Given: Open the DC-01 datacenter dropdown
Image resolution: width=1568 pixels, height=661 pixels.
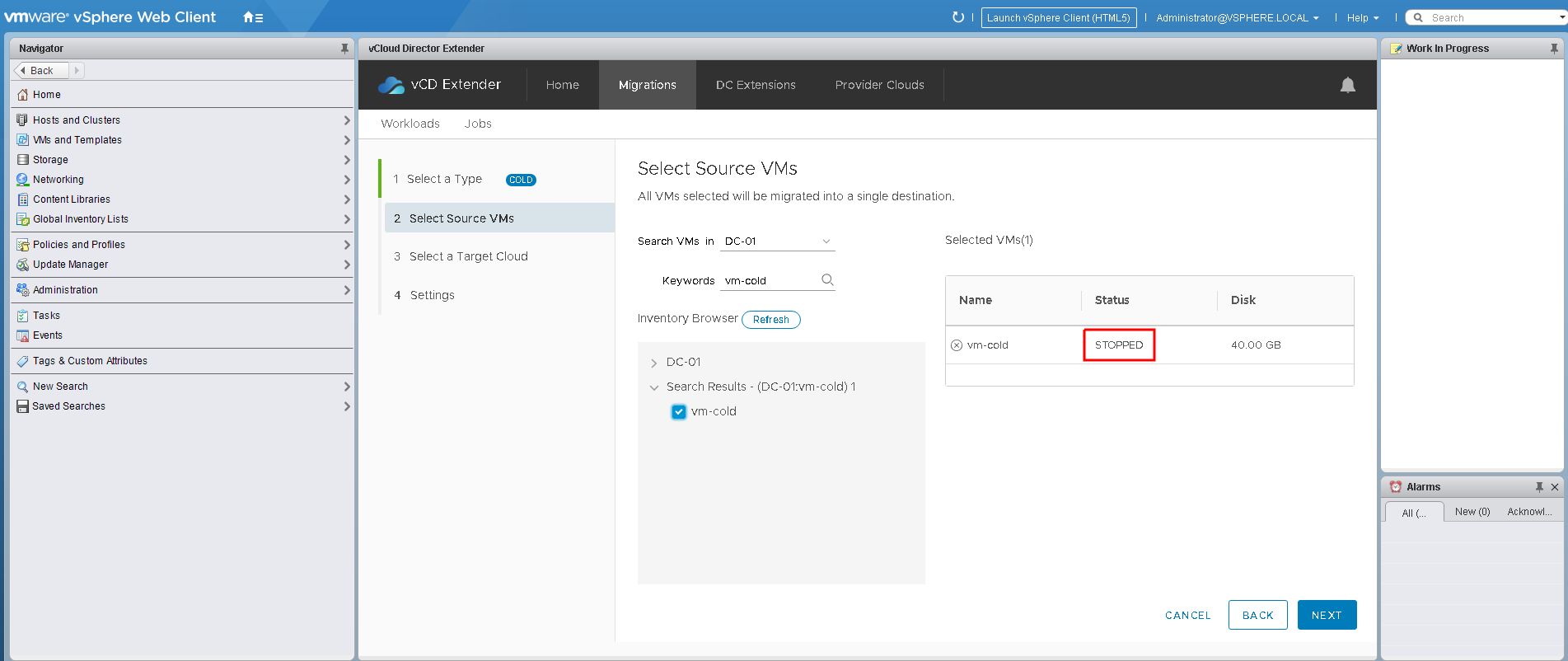Looking at the screenshot, I should coord(778,241).
